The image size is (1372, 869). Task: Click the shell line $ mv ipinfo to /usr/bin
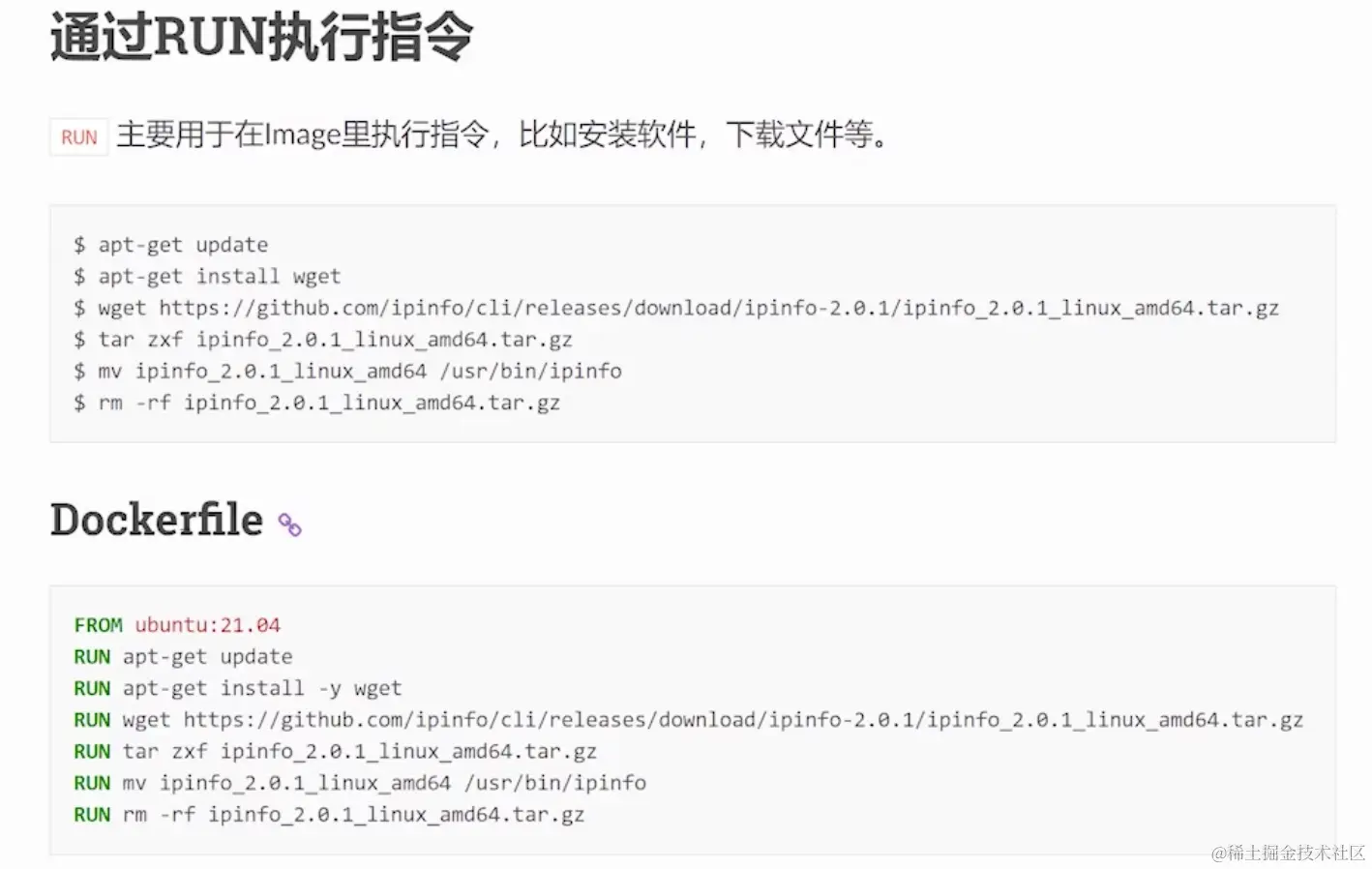pyautogui.click(x=347, y=372)
